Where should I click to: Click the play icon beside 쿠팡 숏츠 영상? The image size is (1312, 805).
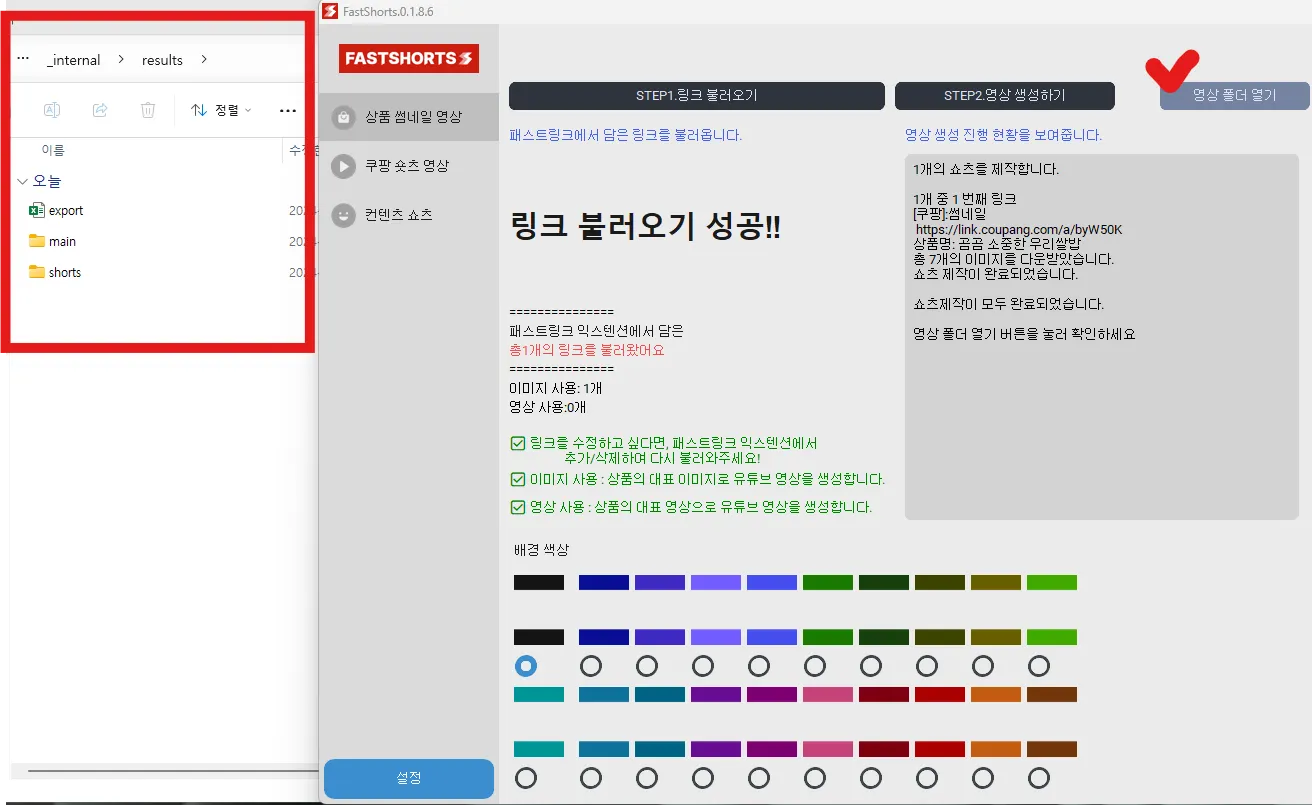click(344, 166)
